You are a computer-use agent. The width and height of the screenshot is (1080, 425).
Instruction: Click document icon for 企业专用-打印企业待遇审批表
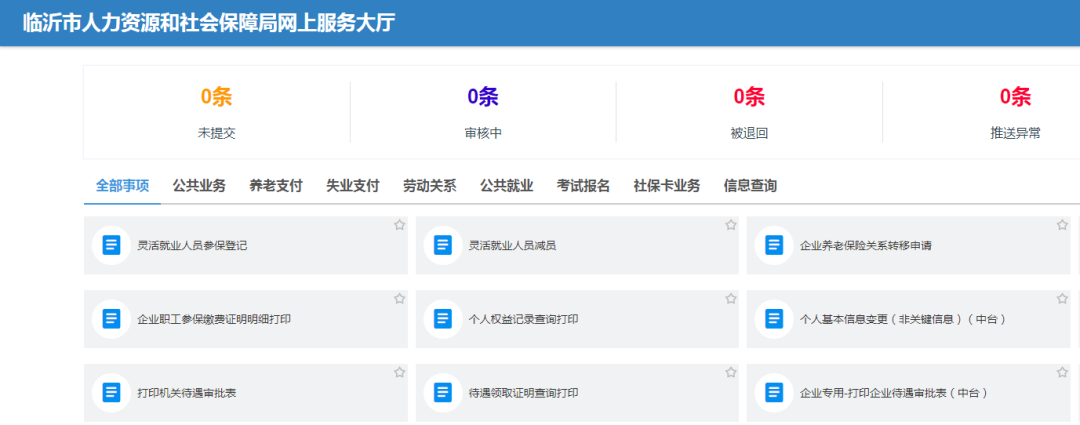(774, 393)
